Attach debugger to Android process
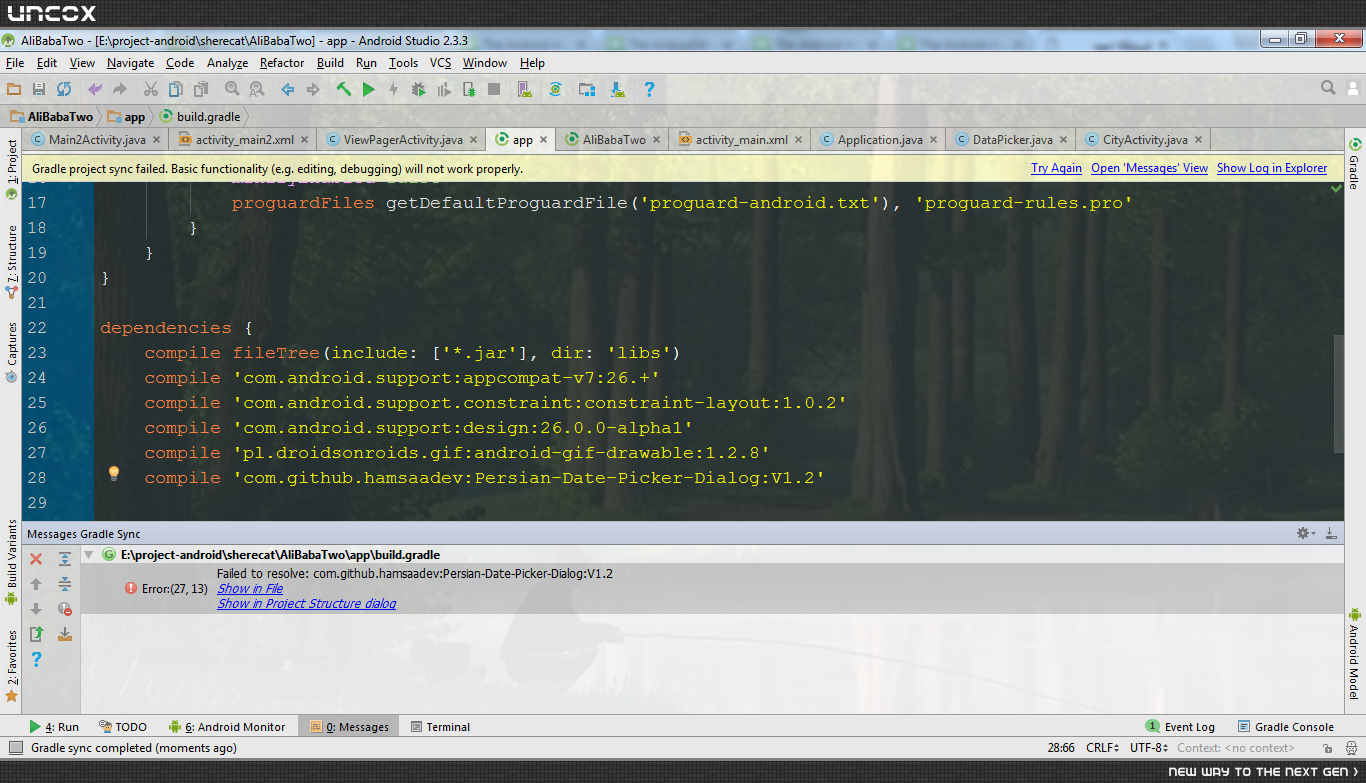 tap(468, 89)
